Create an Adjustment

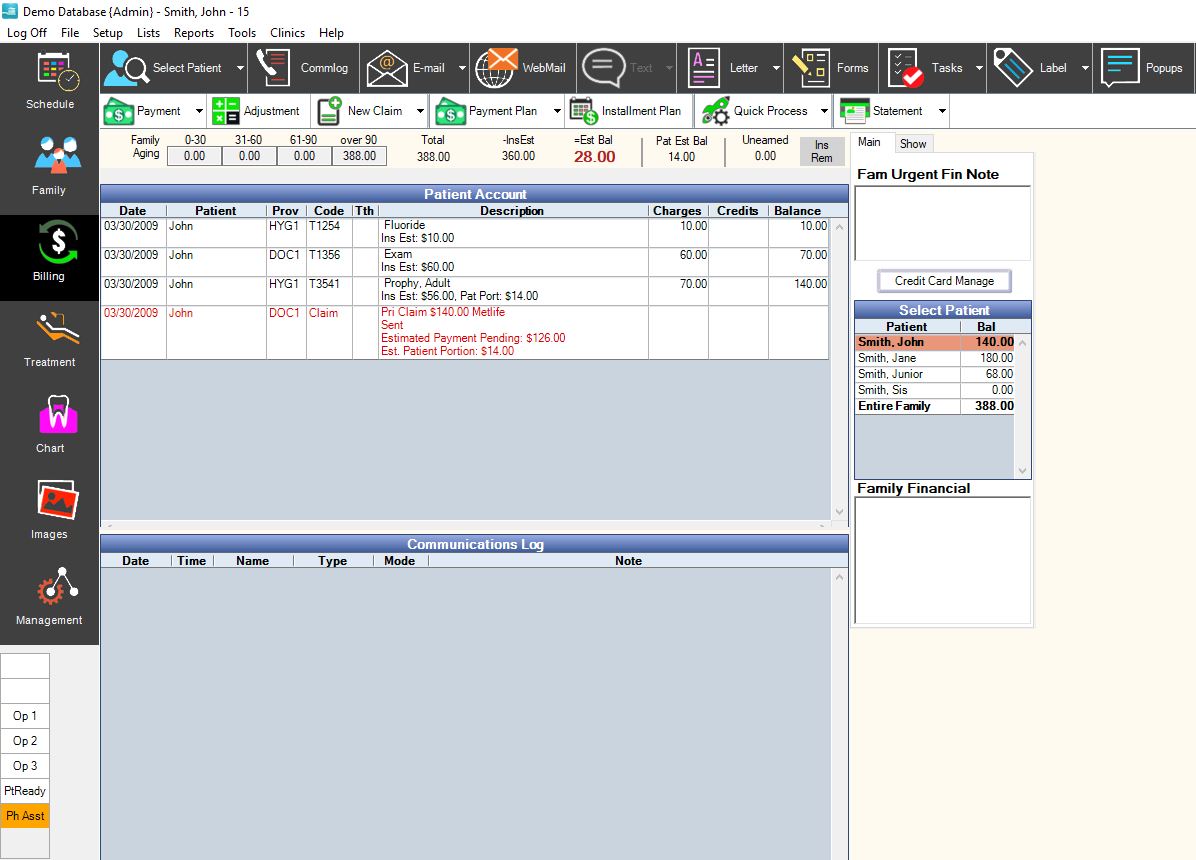tap(258, 110)
